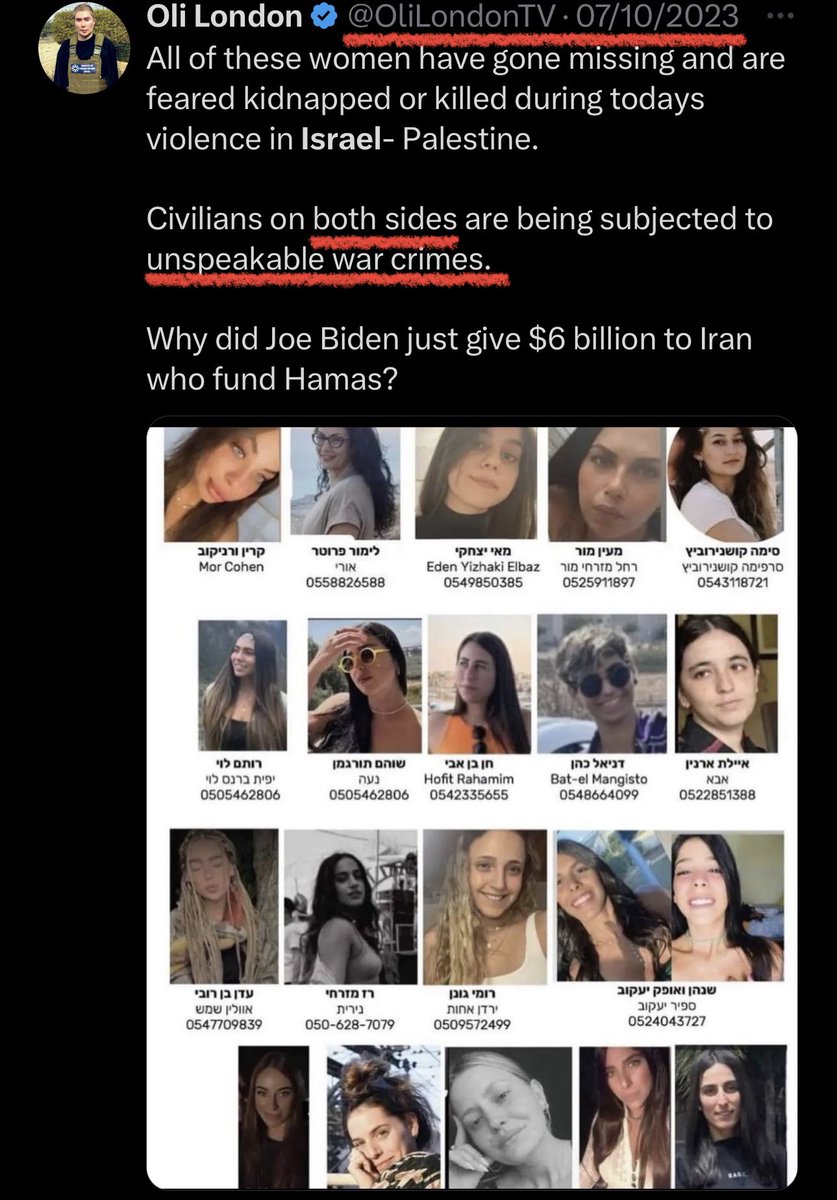
Task: Click phone number 0549850385
Action: coord(484,583)
